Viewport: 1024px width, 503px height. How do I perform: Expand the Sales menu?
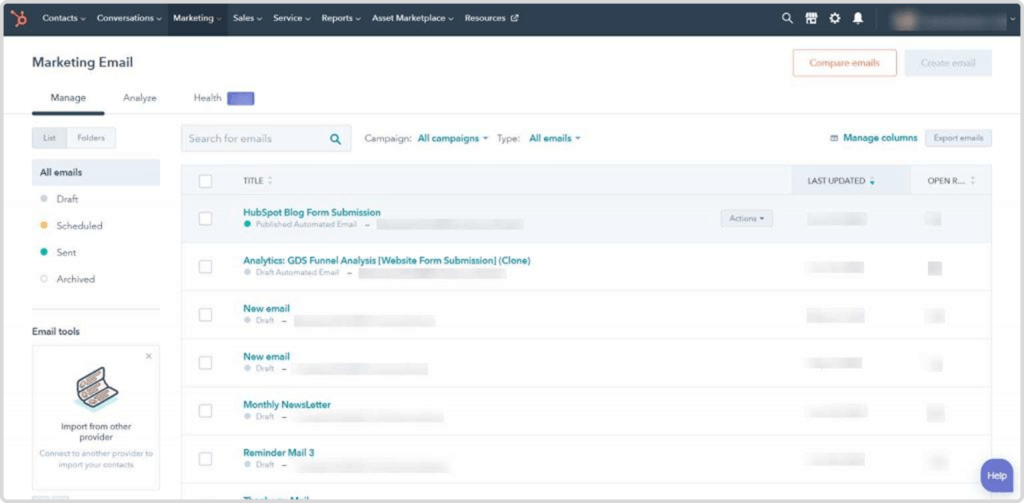(248, 18)
